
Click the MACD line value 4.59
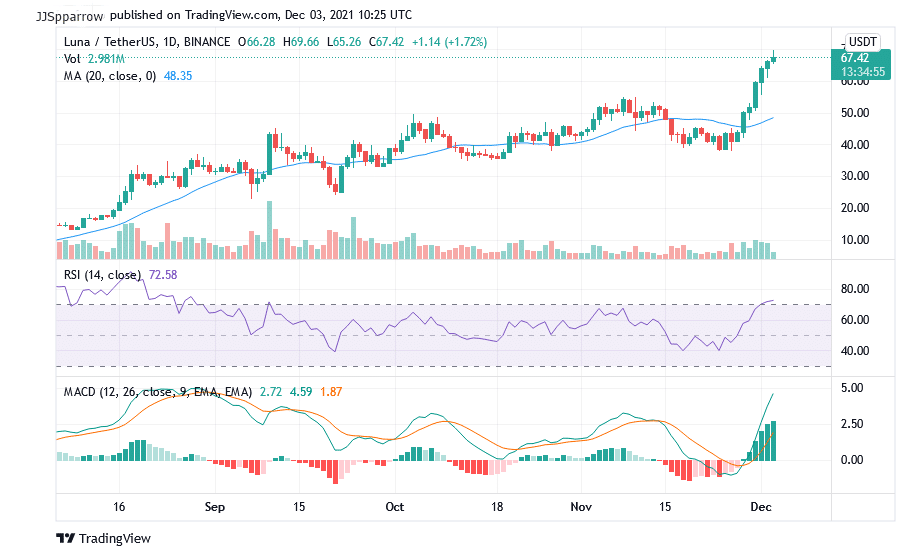301,392
